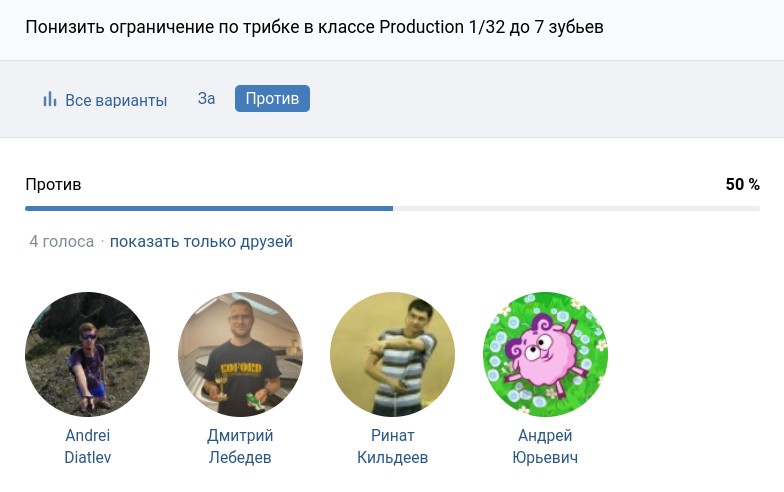Open Андрей Юрьевич's pink cartoon avatar

[545, 354]
